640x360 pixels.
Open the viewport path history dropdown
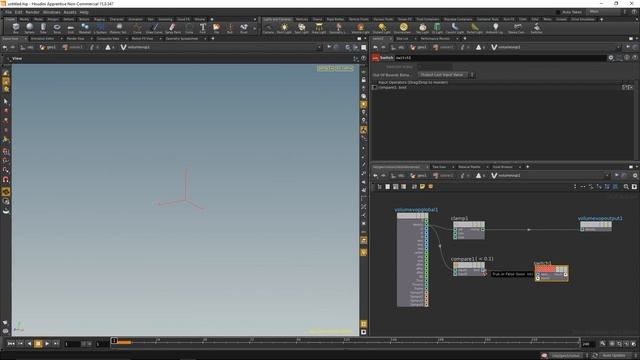pyautogui.click(x=319, y=47)
